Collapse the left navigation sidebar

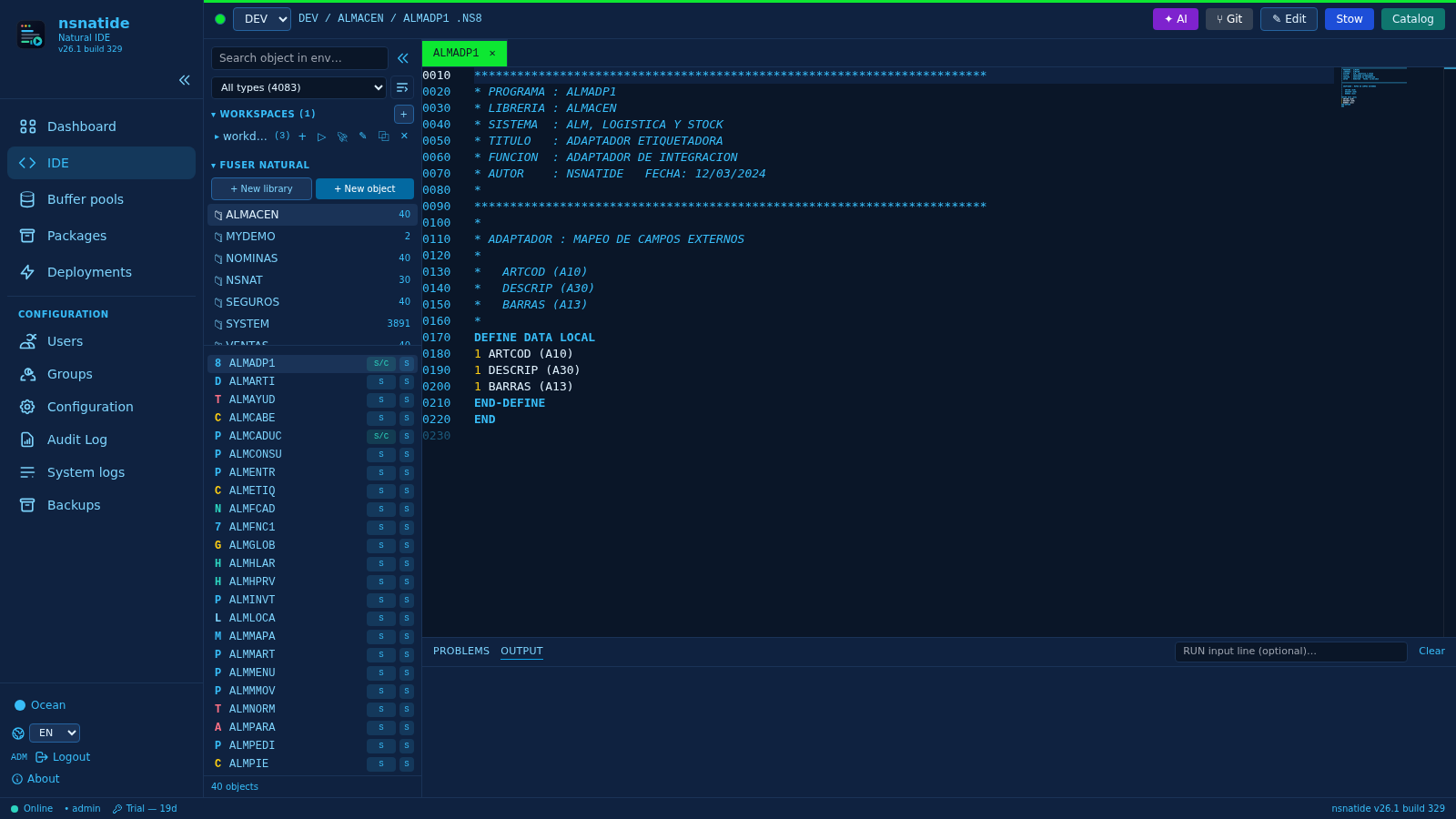(x=185, y=80)
